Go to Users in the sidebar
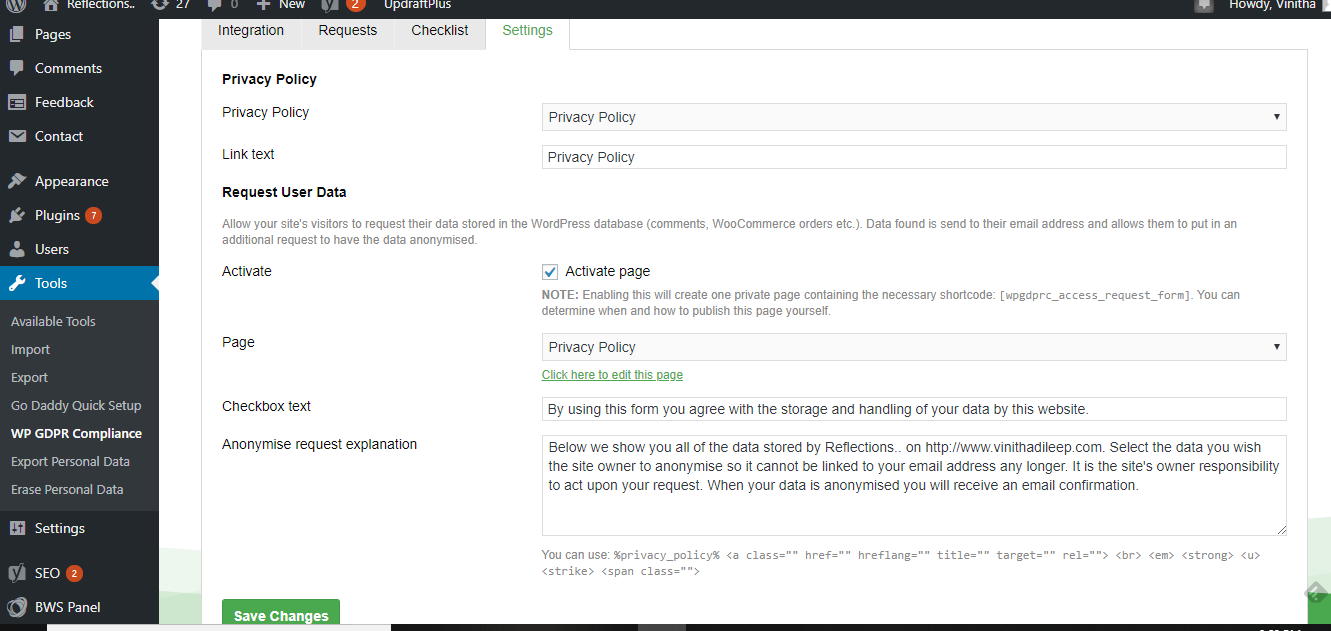Viewport: 1331px width, 631px height. (52, 249)
